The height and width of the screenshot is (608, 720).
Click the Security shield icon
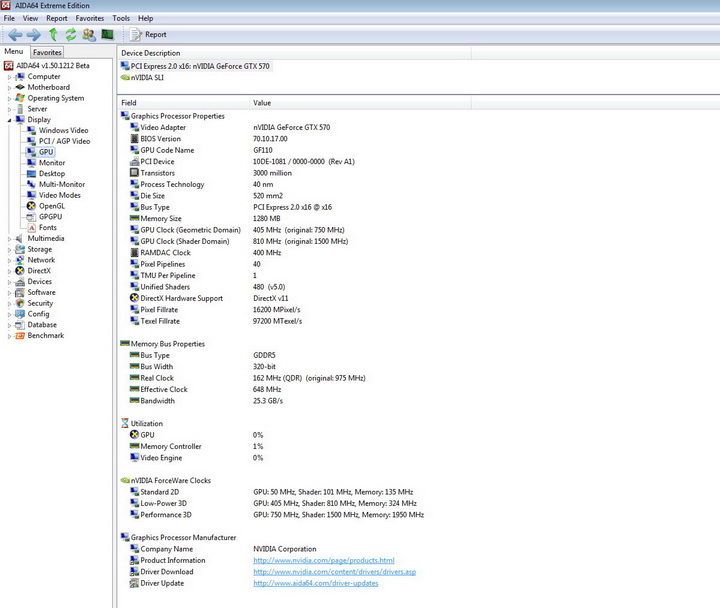[x=20, y=303]
